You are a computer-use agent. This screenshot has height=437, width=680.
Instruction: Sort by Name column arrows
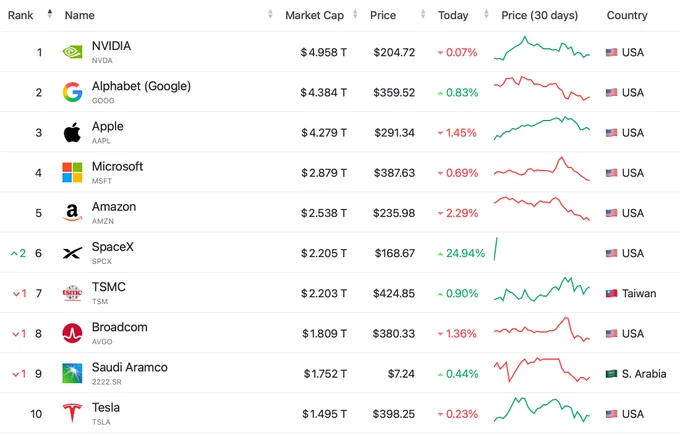pos(270,14)
